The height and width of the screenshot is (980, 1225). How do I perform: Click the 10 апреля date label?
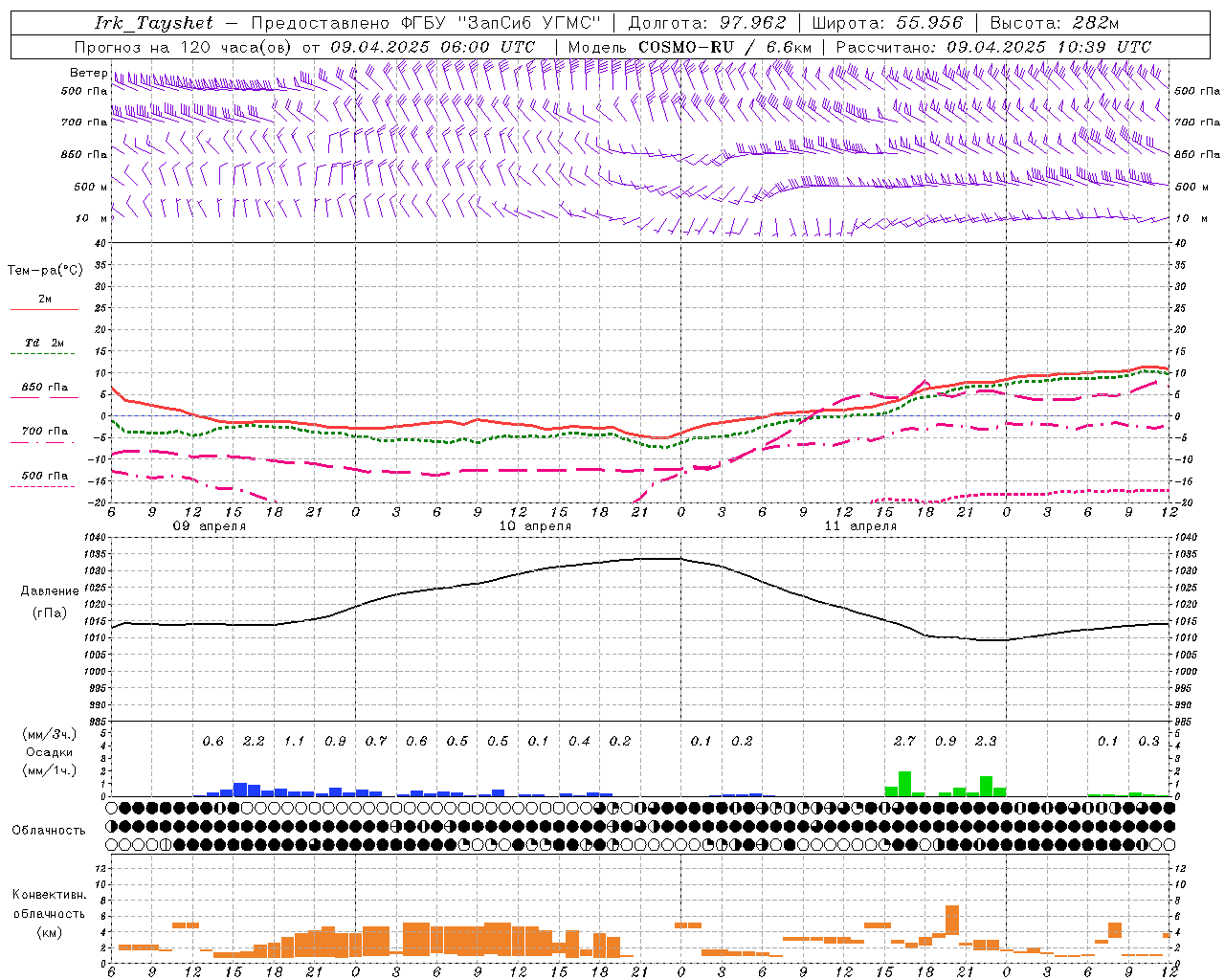click(x=535, y=526)
